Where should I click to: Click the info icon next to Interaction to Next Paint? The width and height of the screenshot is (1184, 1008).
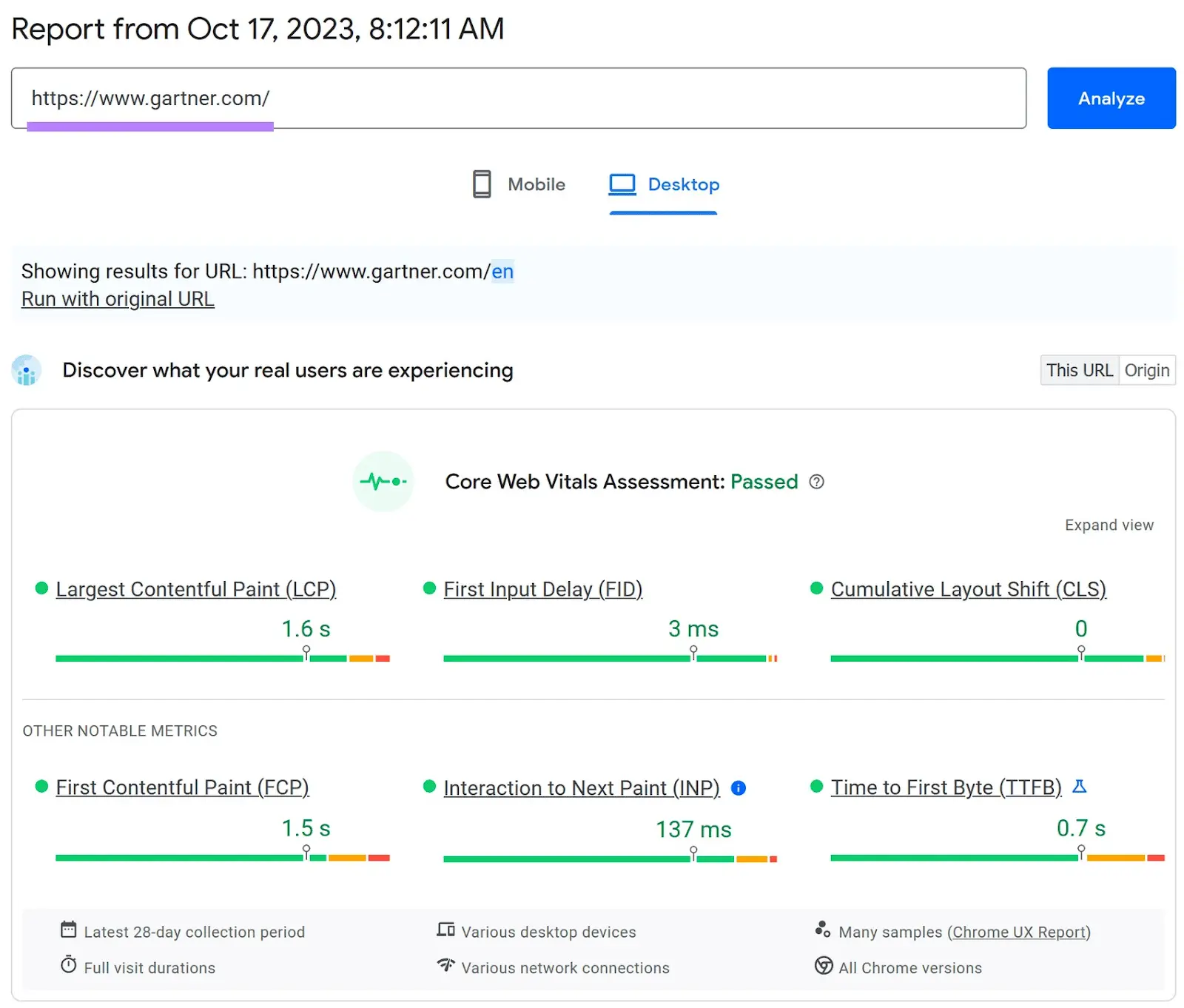tap(738, 788)
